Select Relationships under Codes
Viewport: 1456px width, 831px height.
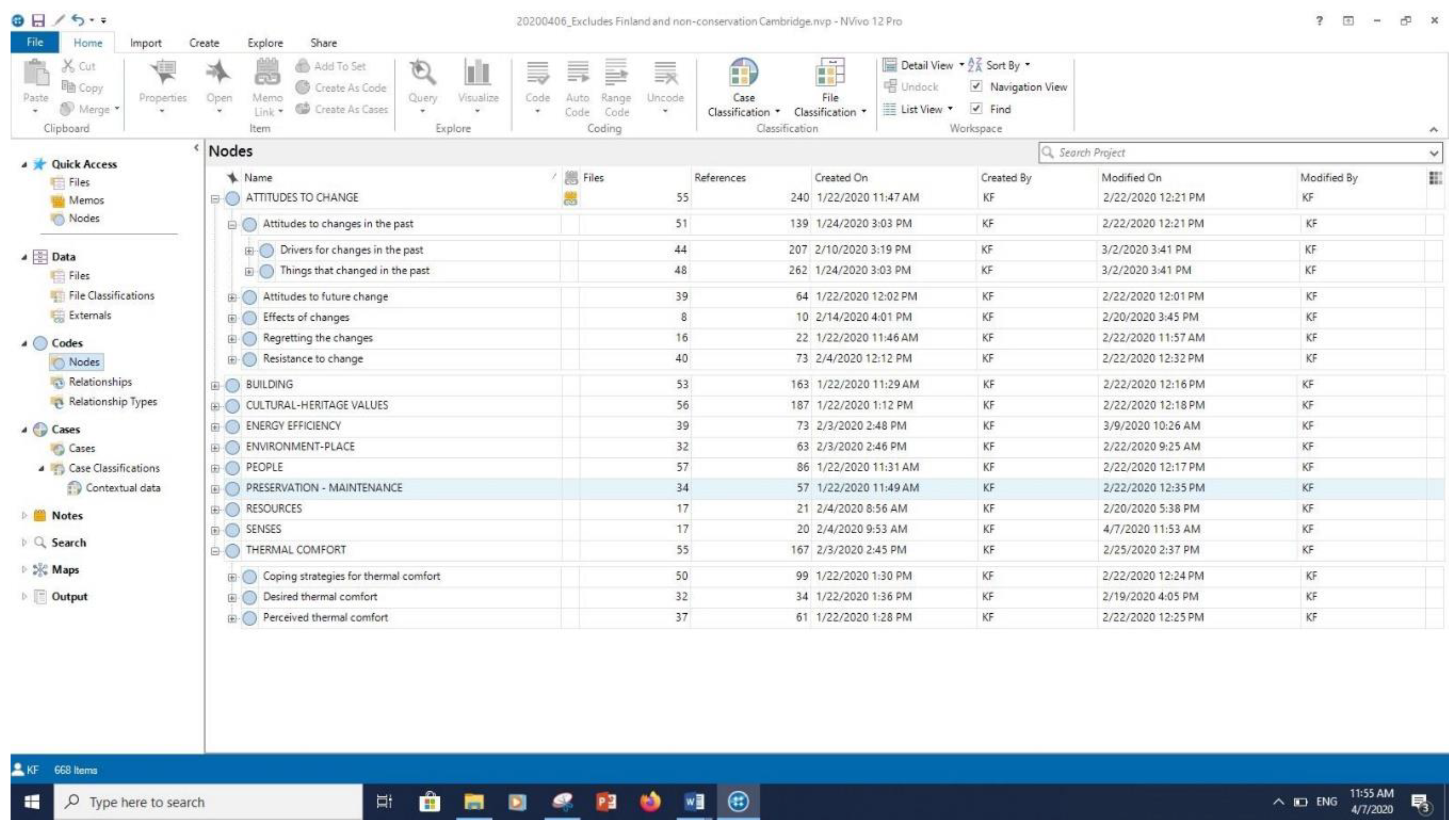(100, 382)
